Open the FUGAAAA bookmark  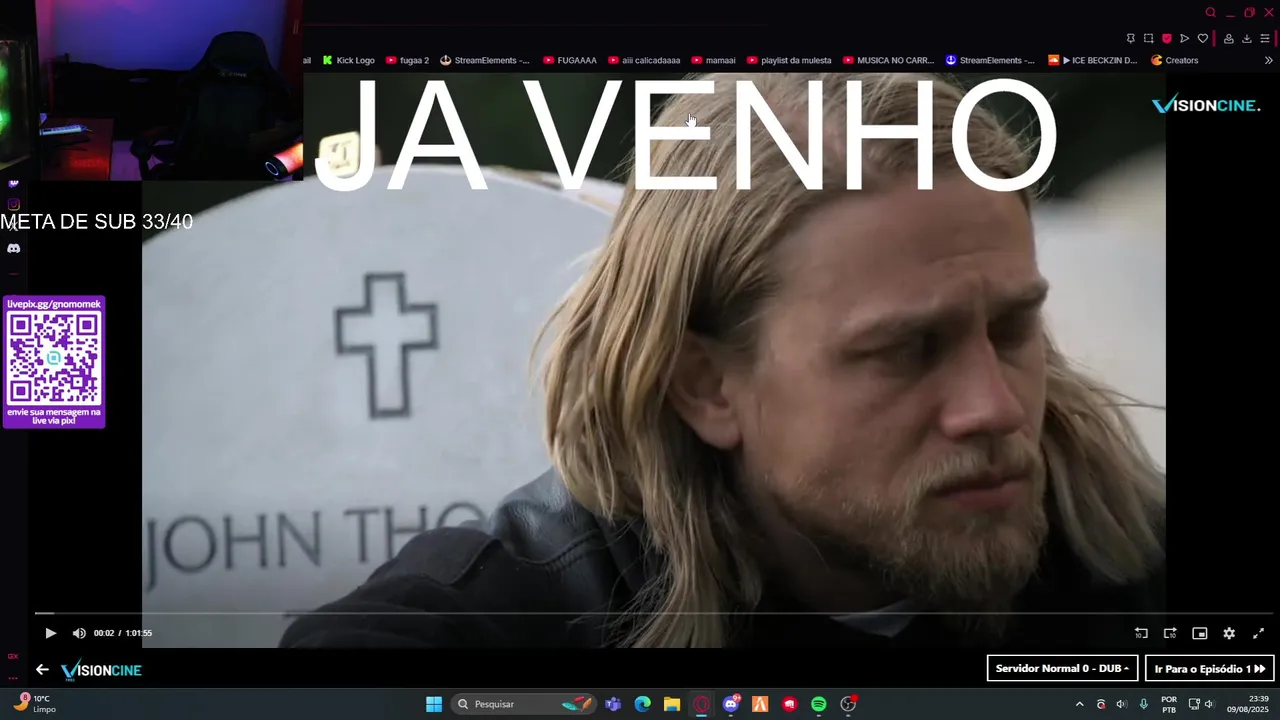(x=570, y=60)
